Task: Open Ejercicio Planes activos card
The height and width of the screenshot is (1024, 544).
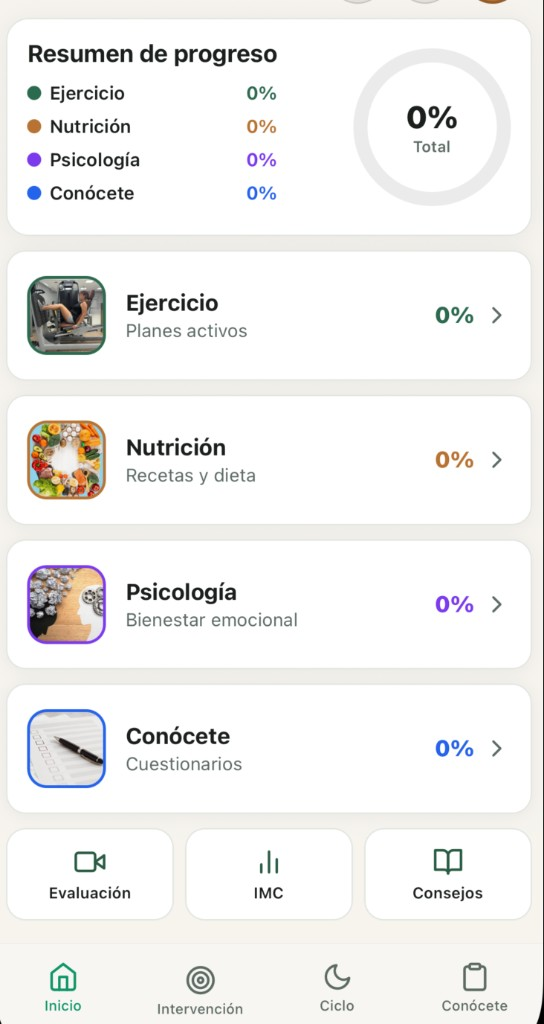Action: point(268,315)
